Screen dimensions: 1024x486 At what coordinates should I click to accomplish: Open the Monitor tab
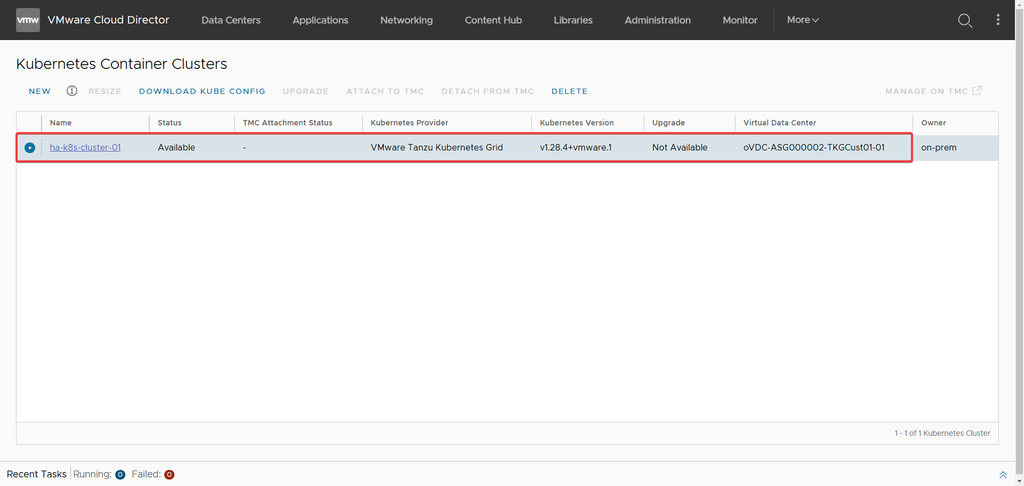740,20
